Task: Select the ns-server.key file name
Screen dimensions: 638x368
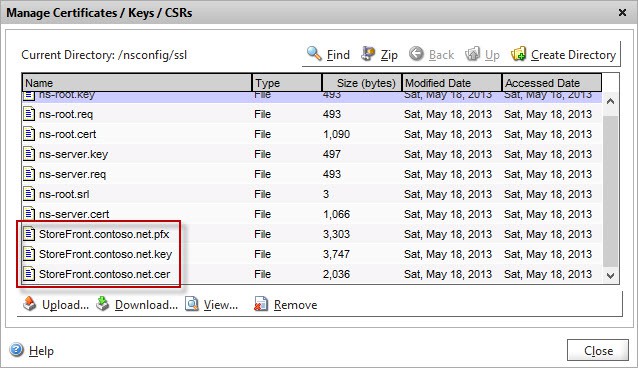Action: [73, 154]
